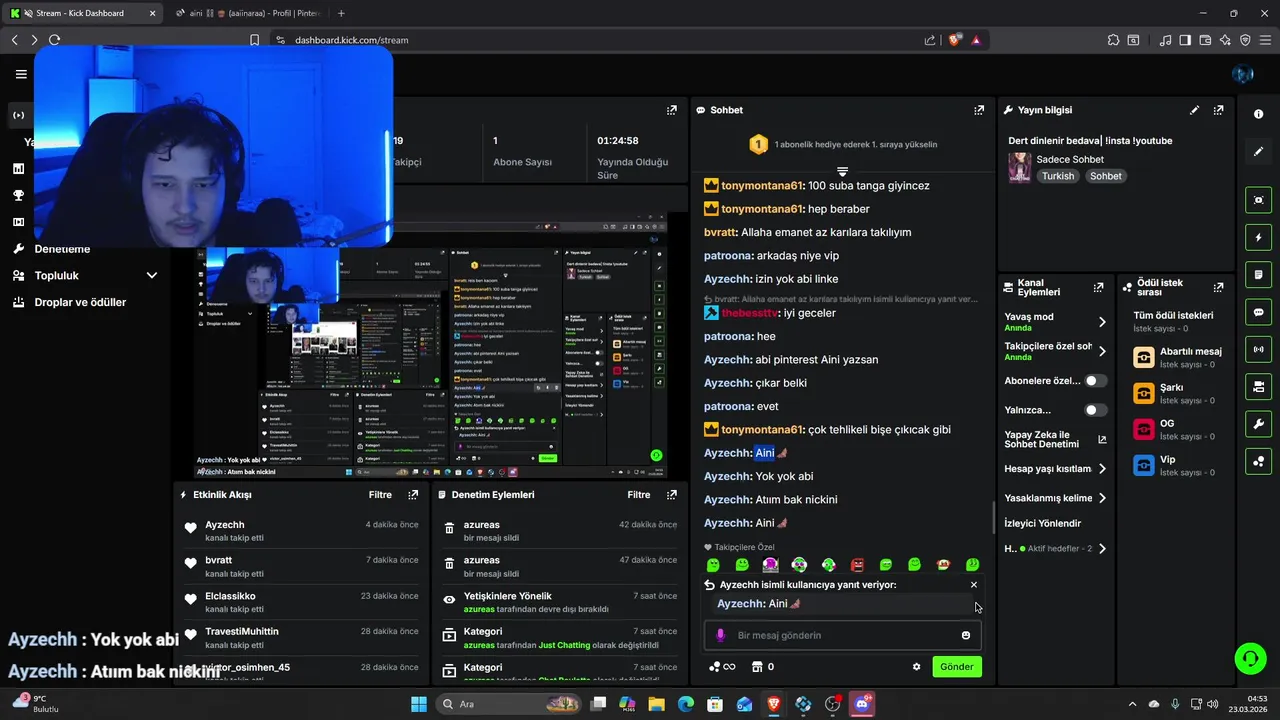Click the broadcast signal icon in right sidebar
Screen dimensions: 1280x720
point(1258,349)
